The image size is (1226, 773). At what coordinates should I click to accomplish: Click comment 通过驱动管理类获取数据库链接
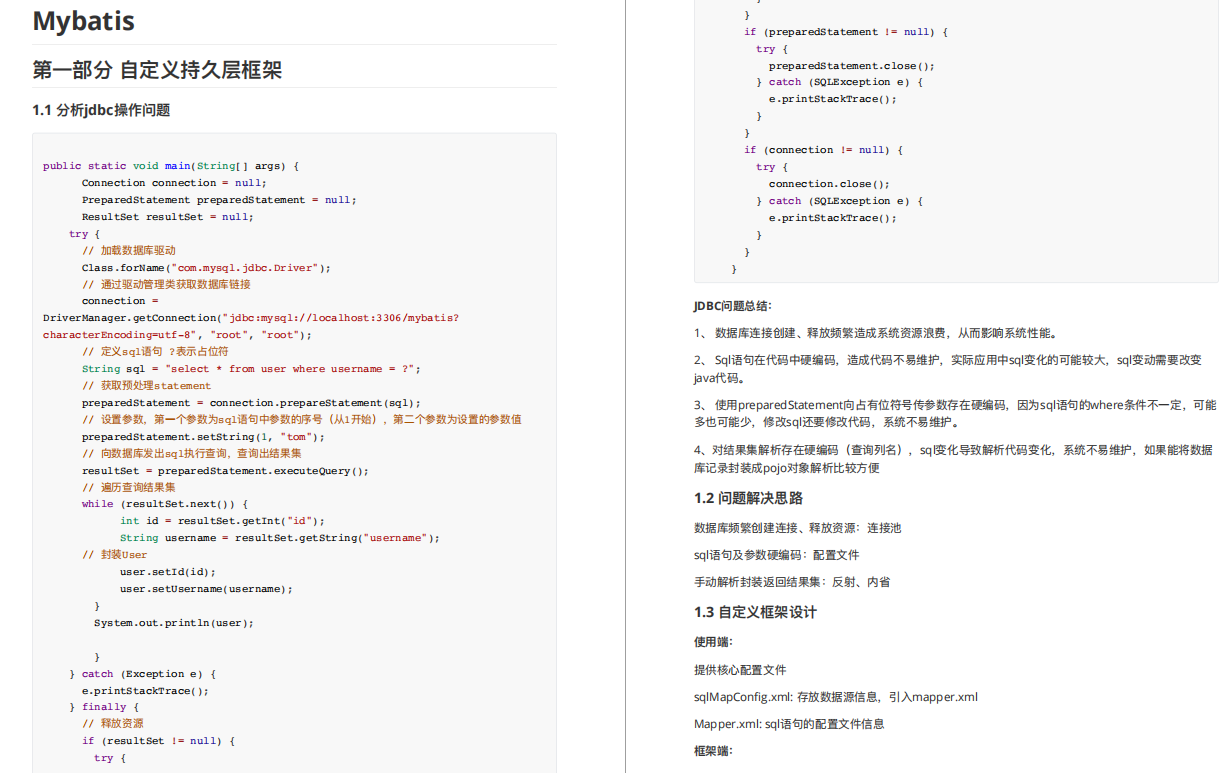point(166,284)
